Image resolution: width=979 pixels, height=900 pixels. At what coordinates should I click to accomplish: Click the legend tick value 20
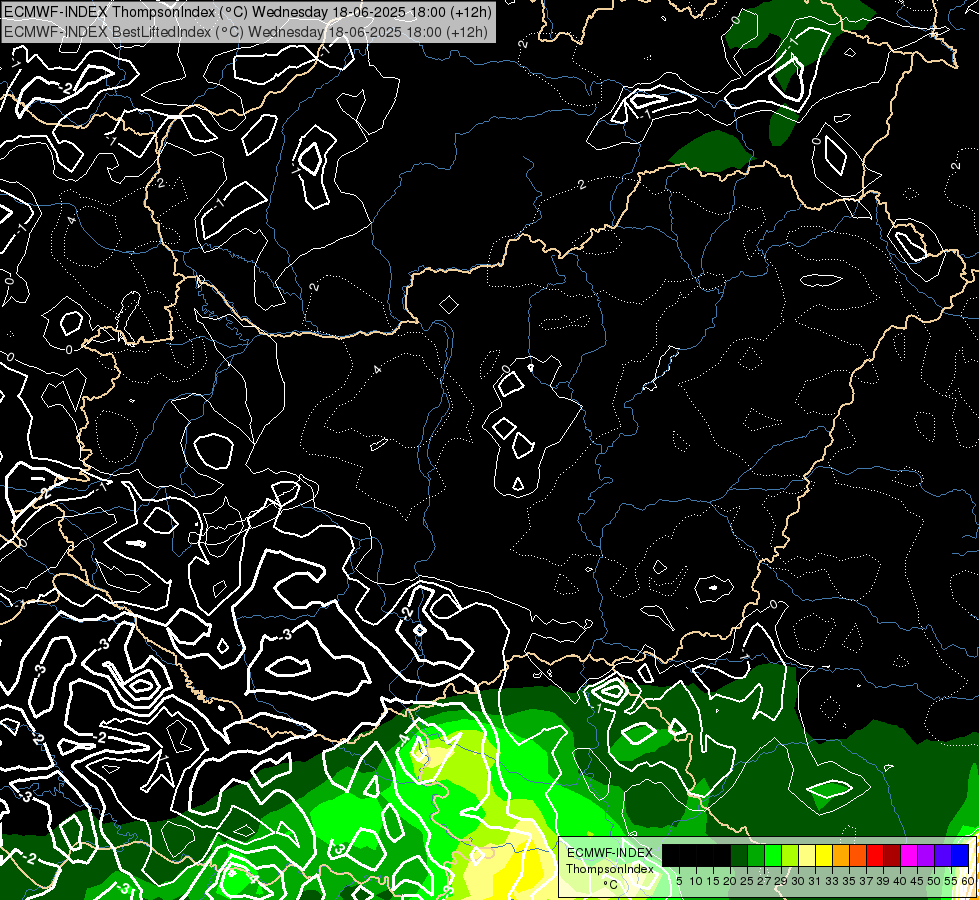[730, 881]
